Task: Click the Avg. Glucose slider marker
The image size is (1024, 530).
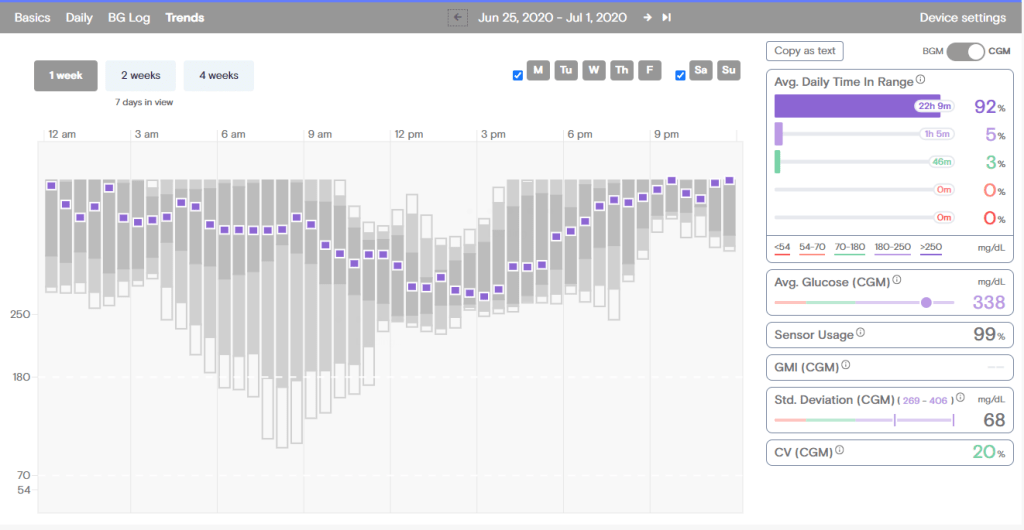Action: point(926,302)
